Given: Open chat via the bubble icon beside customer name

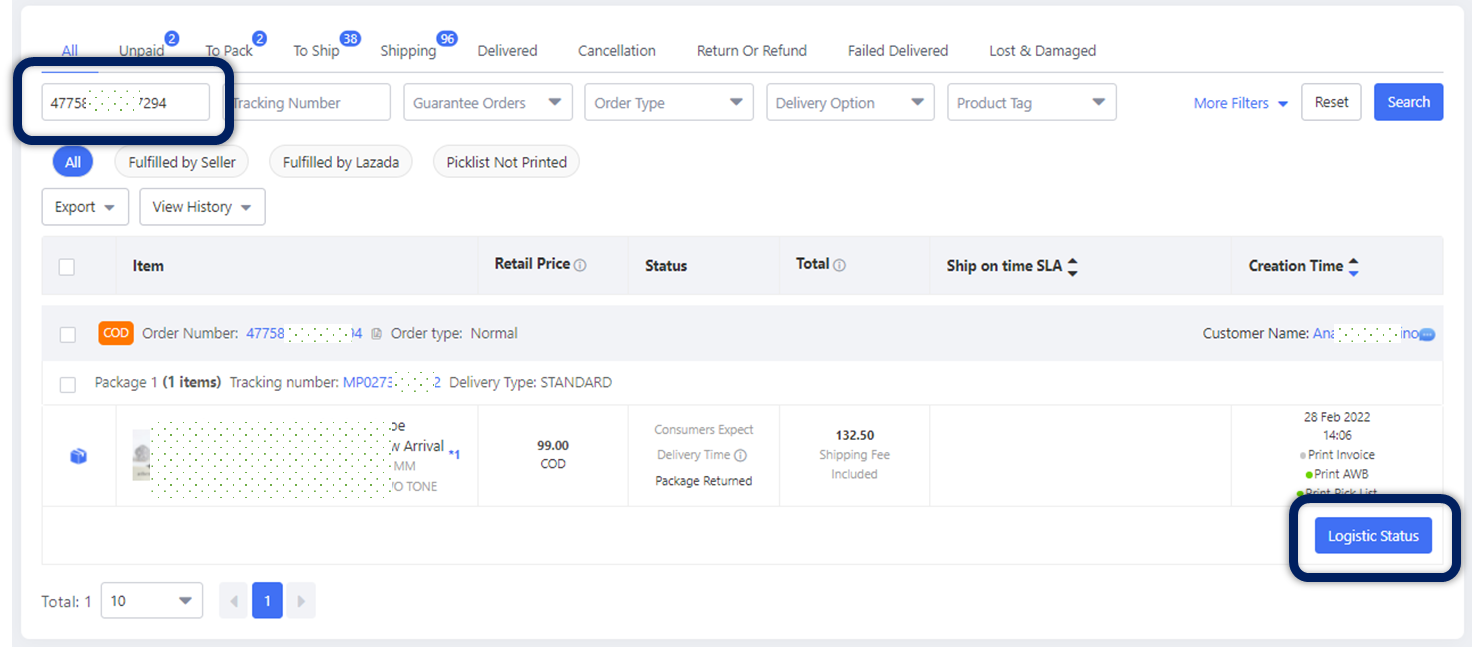Looking at the screenshot, I should pyautogui.click(x=1429, y=334).
